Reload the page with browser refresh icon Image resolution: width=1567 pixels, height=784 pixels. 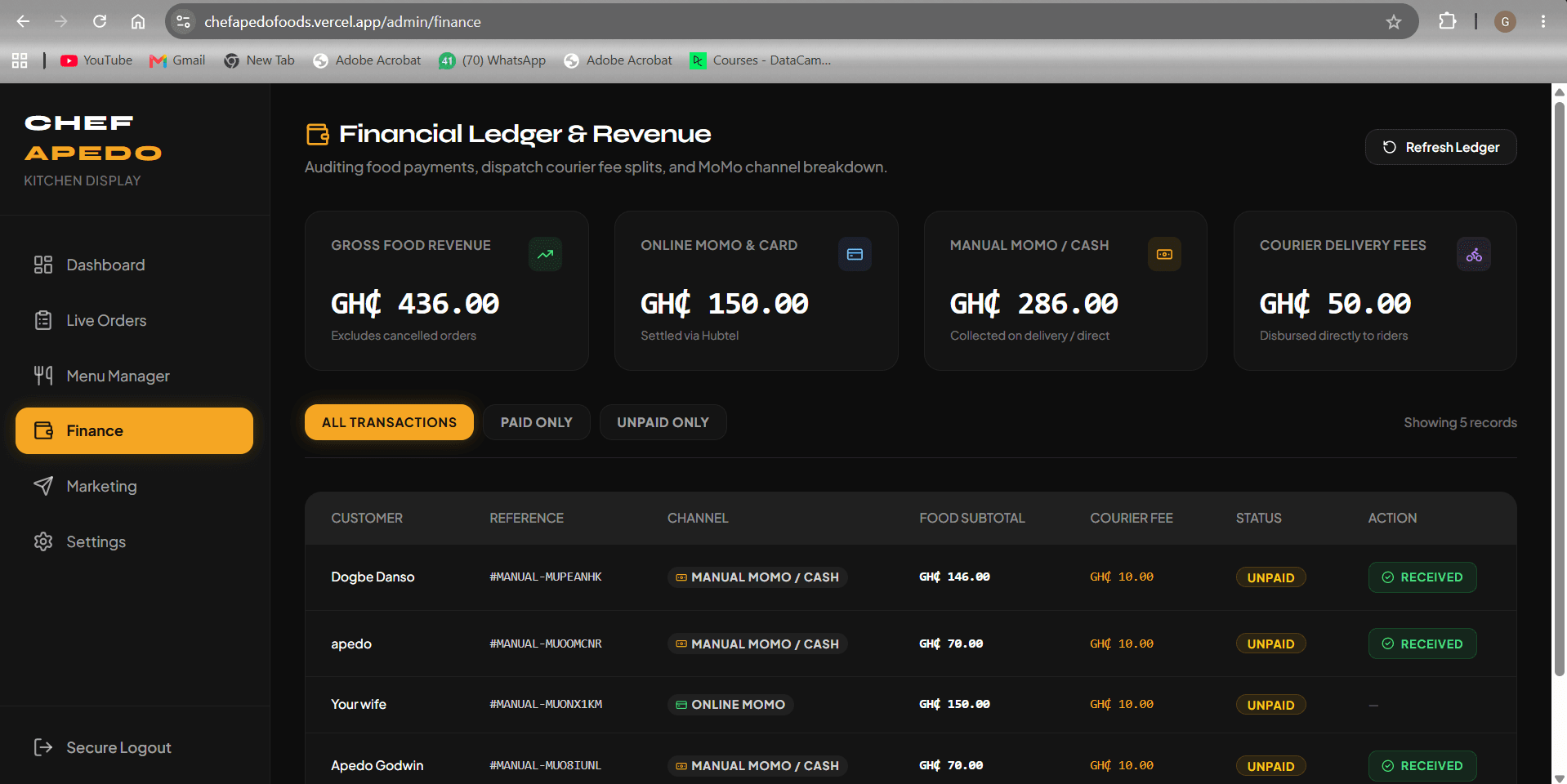click(100, 21)
